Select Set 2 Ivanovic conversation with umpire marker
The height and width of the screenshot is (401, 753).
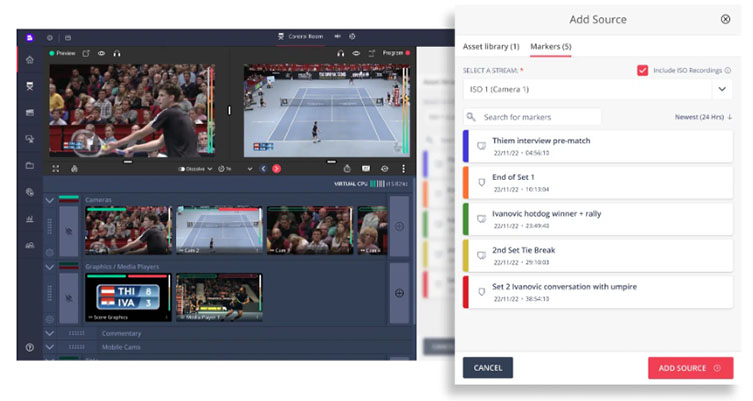pyautogui.click(x=598, y=292)
